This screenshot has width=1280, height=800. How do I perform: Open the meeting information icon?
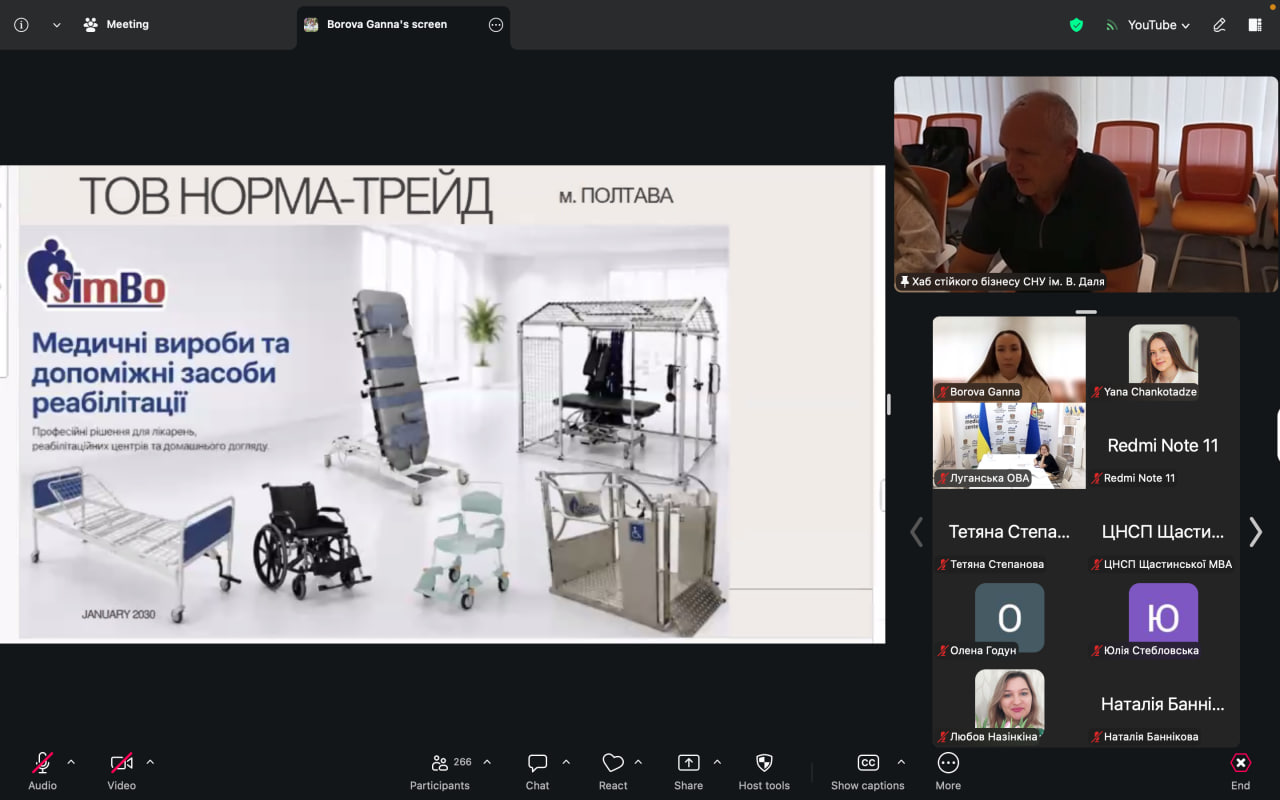pos(21,25)
